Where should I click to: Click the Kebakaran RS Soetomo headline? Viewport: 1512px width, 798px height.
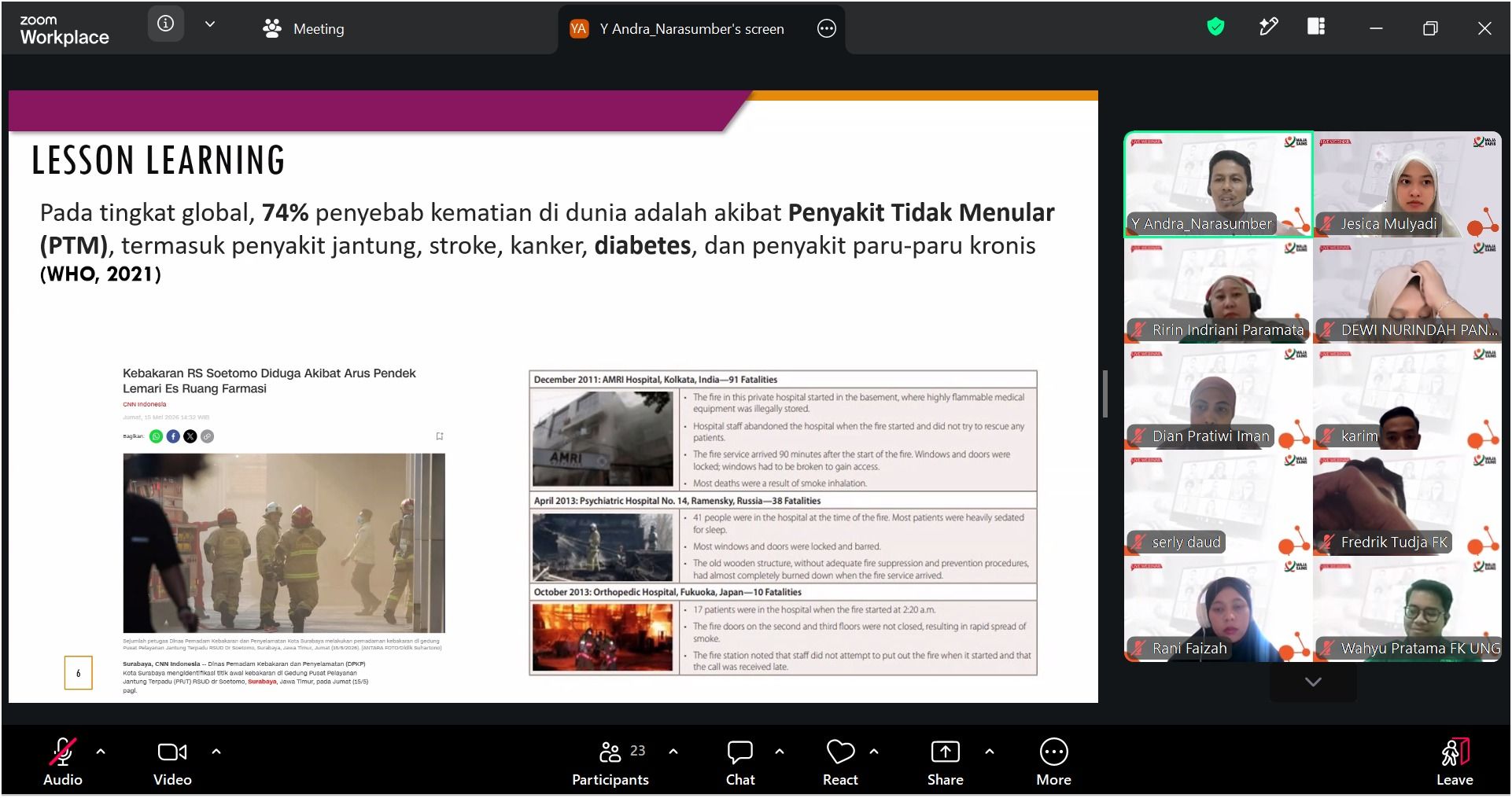tap(269, 381)
